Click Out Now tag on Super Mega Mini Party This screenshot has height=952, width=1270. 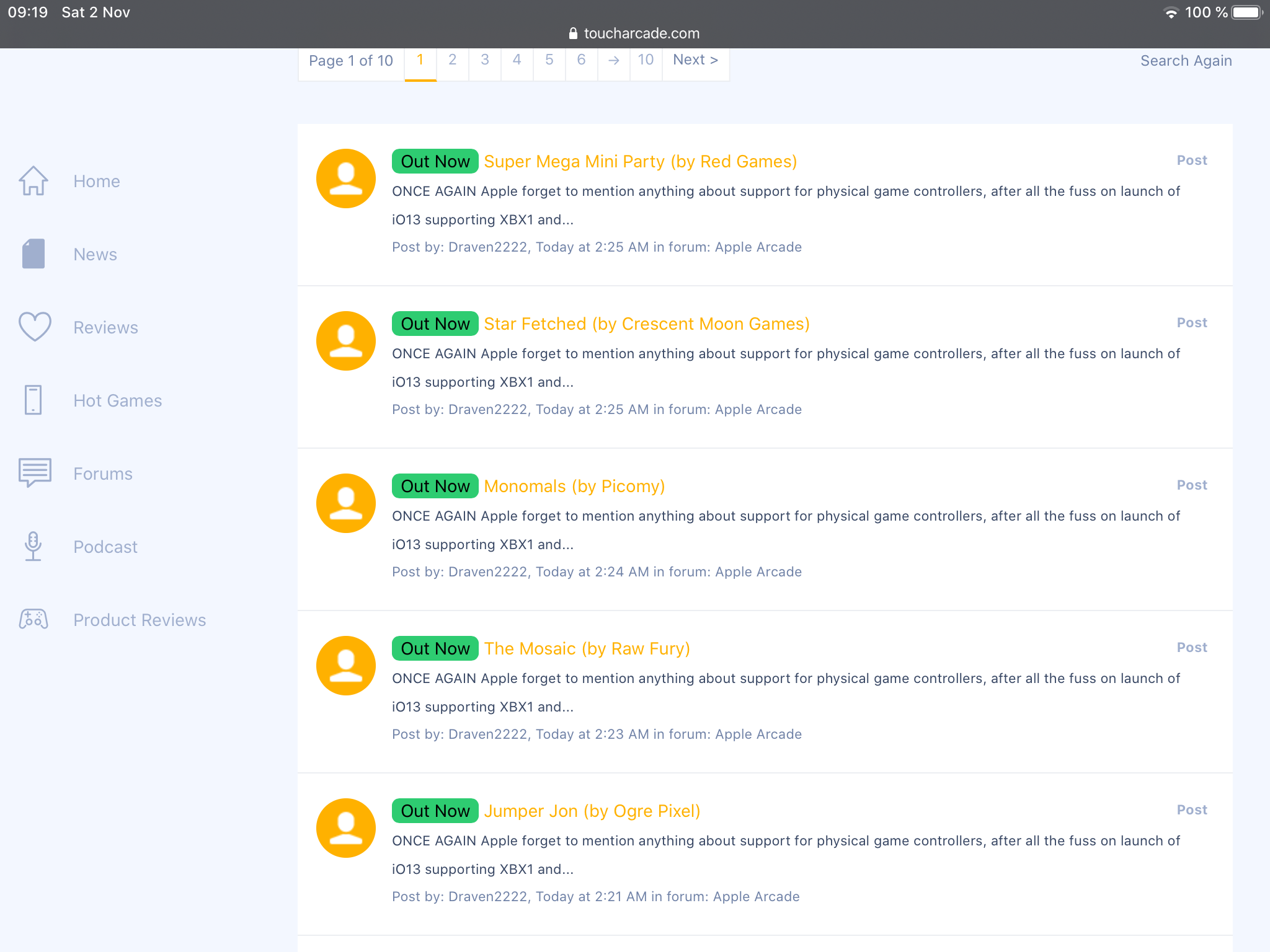[x=435, y=161]
